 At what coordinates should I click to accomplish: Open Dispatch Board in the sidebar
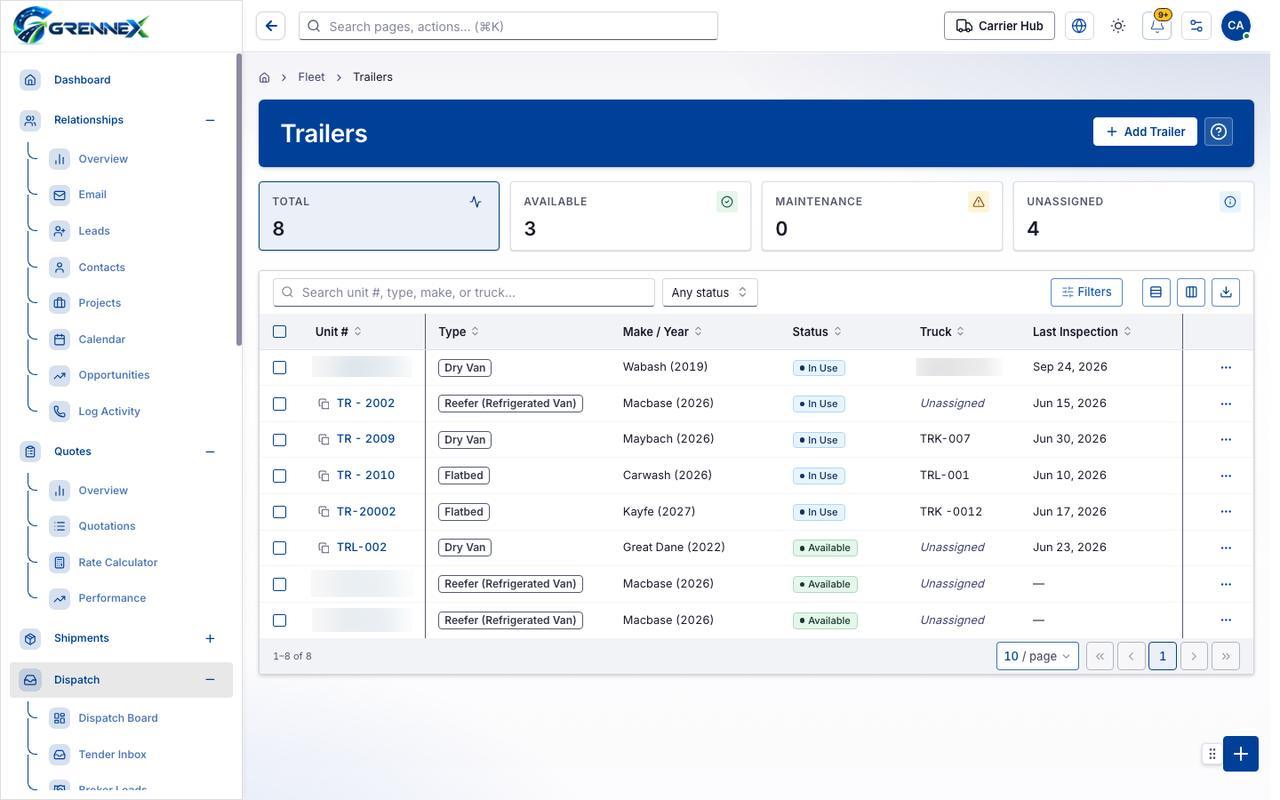tap(118, 718)
